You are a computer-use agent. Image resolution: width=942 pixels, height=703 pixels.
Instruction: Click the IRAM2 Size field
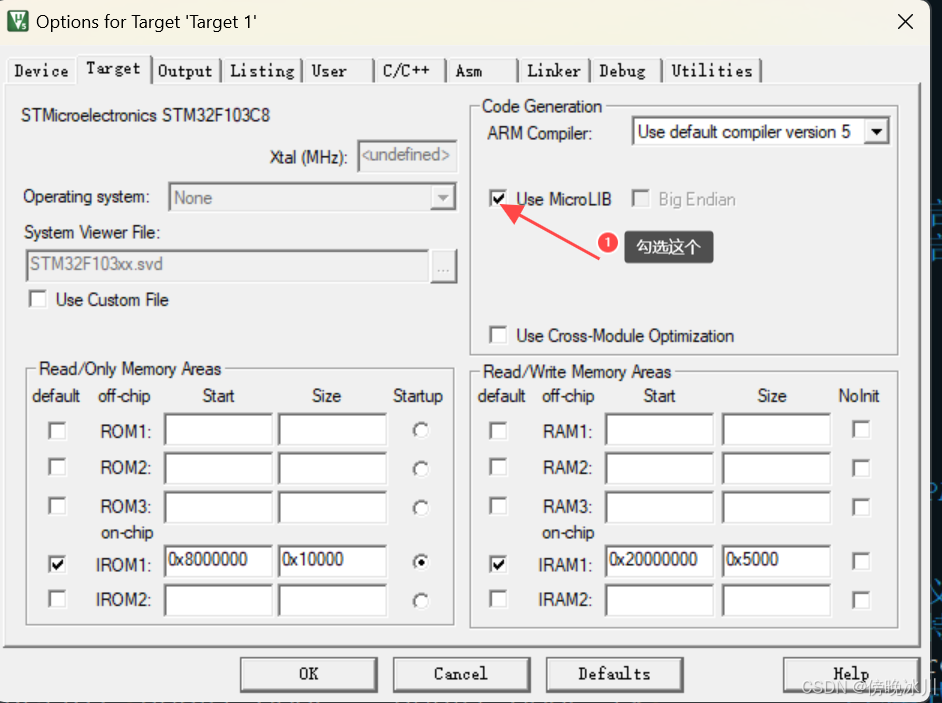(x=776, y=600)
